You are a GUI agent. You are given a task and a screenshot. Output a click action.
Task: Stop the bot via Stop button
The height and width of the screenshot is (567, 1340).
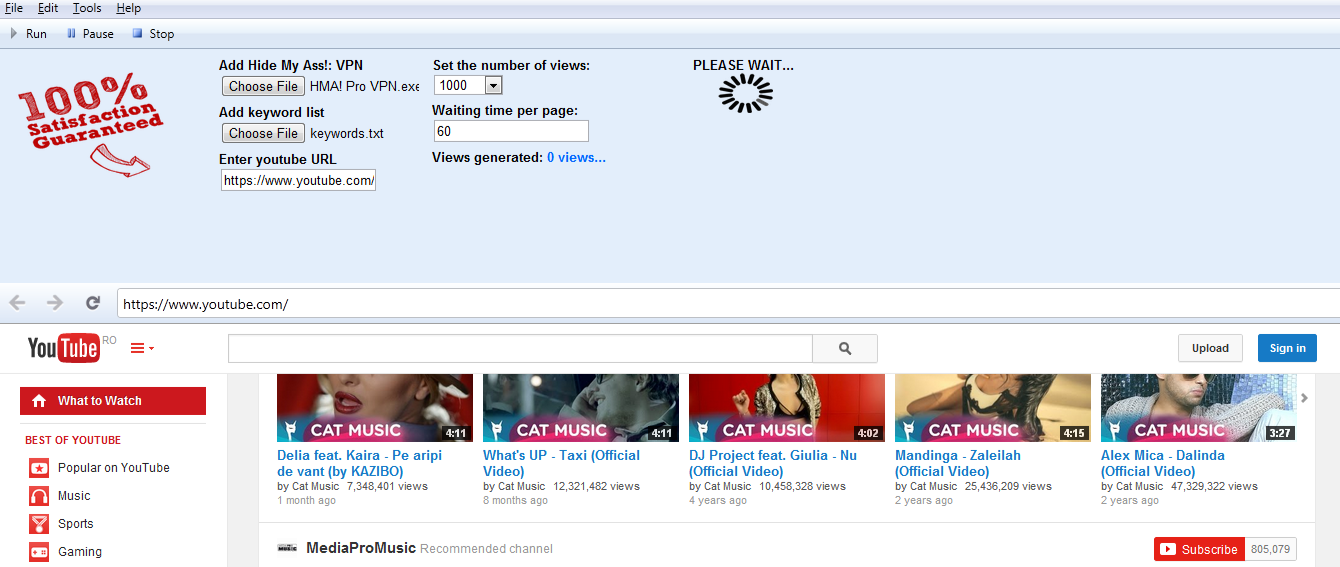[x=152, y=34]
